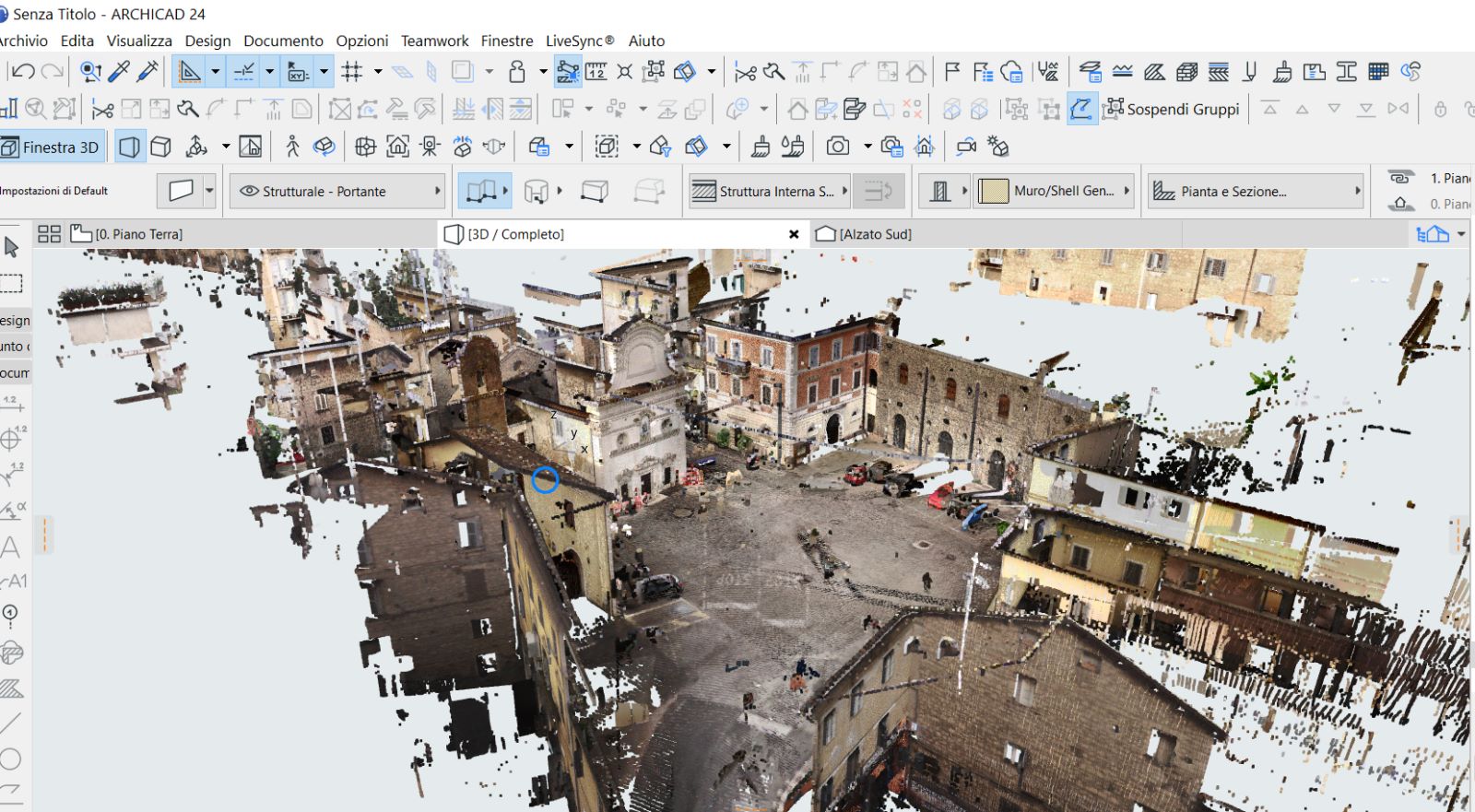Select the eyedropper pick-up parameters tool
The width and height of the screenshot is (1475, 812).
click(x=119, y=72)
